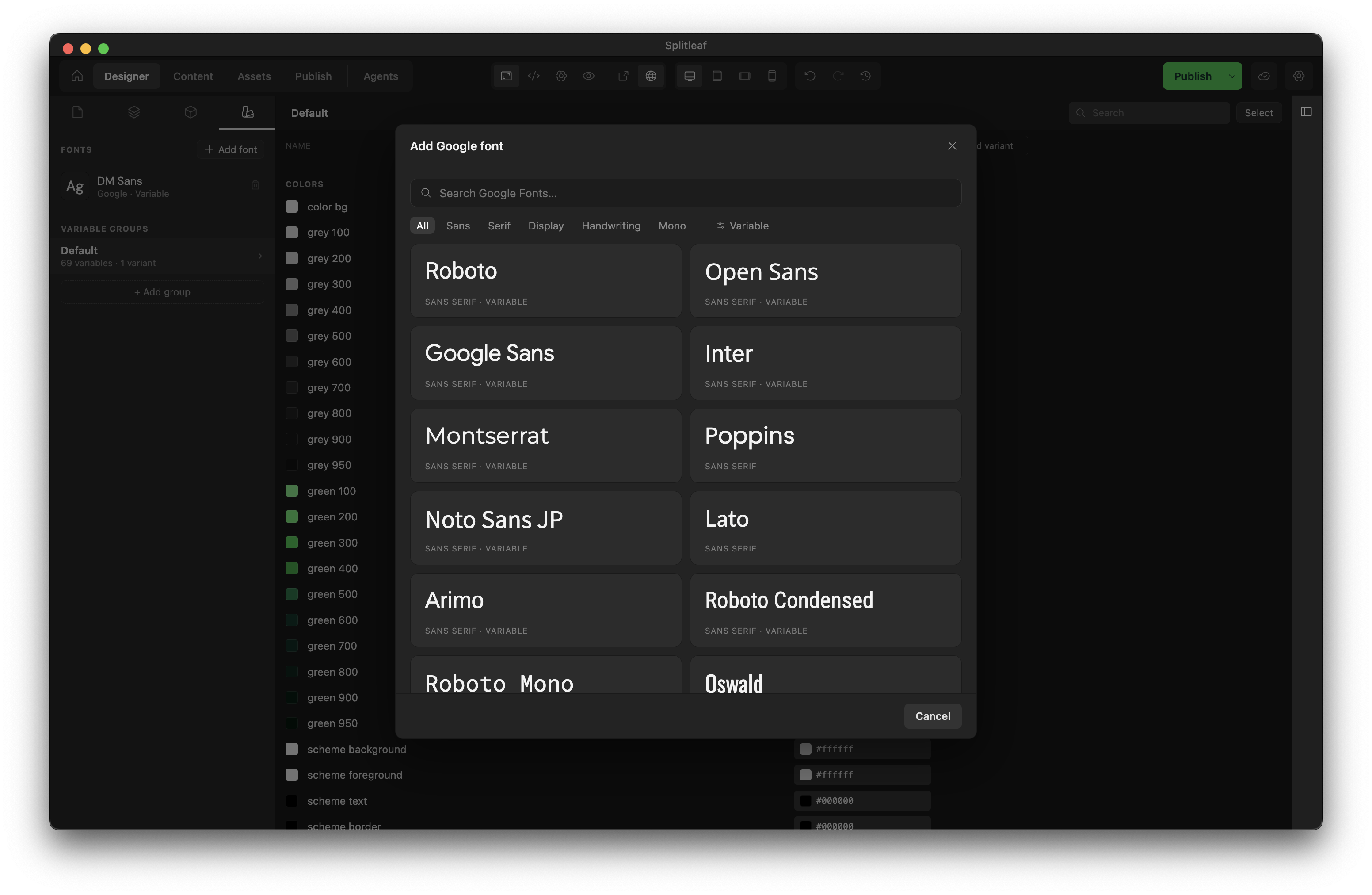Switch to the desktop viewport
Image resolution: width=1372 pixels, height=895 pixels.
click(x=690, y=76)
